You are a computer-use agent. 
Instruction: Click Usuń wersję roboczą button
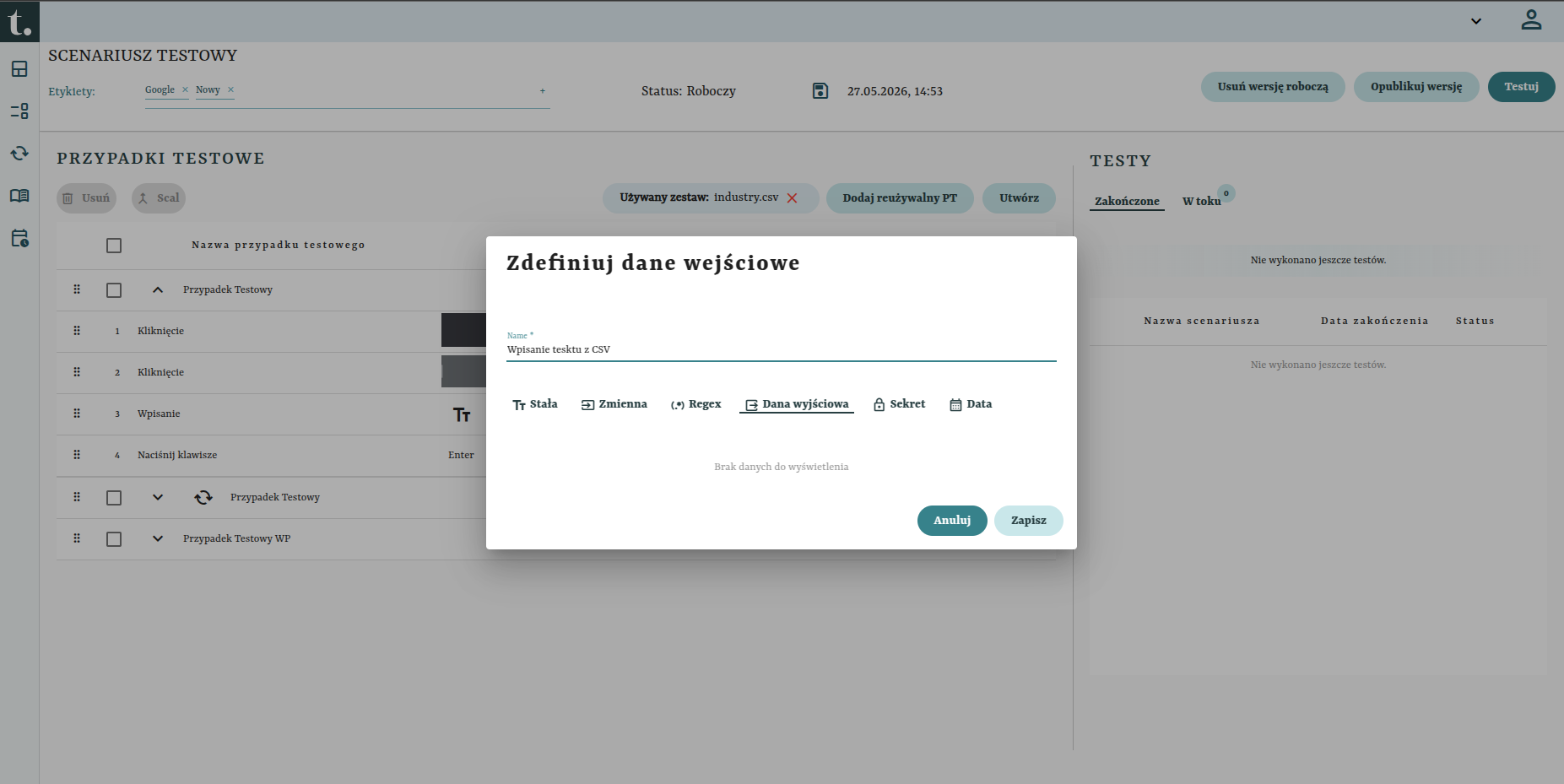[1273, 87]
